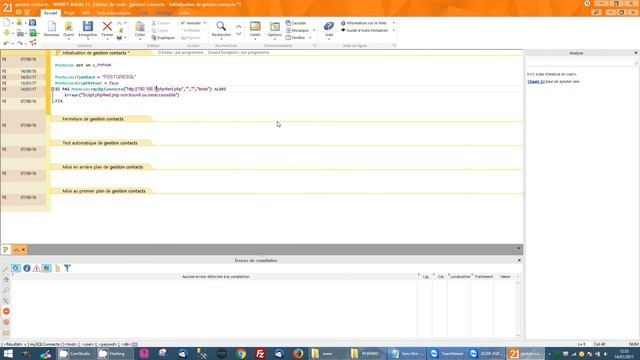The image size is (640, 360).
Task: Toggle the fourth image-like filter icon
Action: pos(47,268)
